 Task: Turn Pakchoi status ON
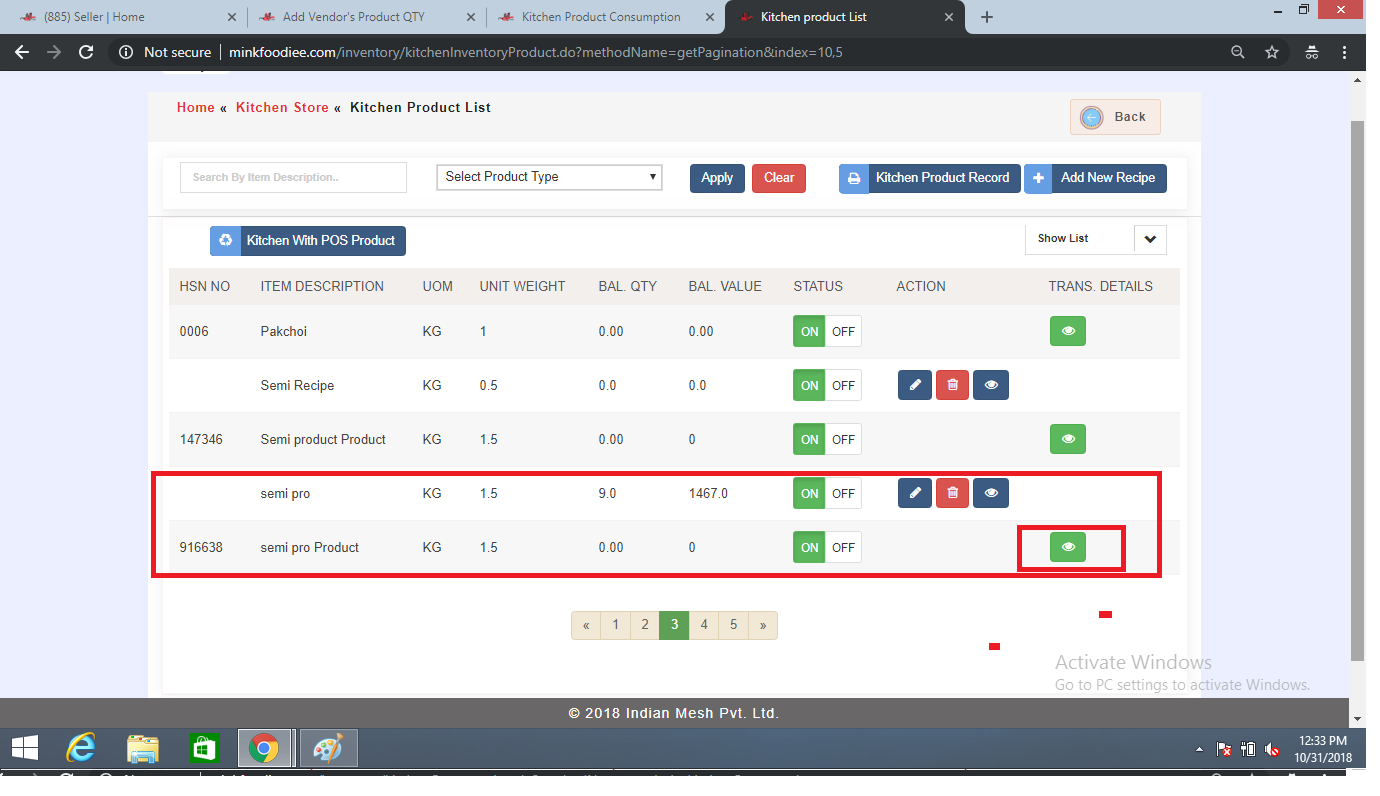809,331
